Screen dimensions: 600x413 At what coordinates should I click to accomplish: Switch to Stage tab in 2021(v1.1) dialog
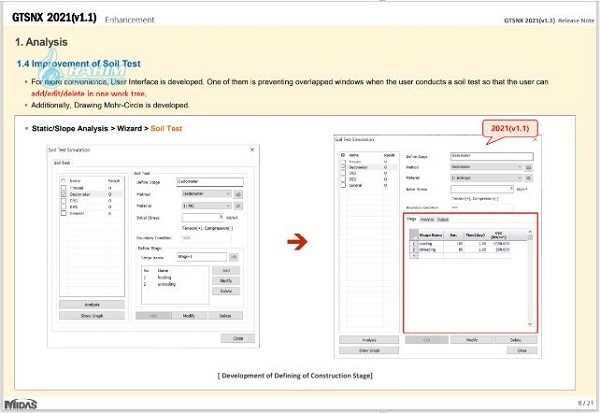tap(411, 219)
